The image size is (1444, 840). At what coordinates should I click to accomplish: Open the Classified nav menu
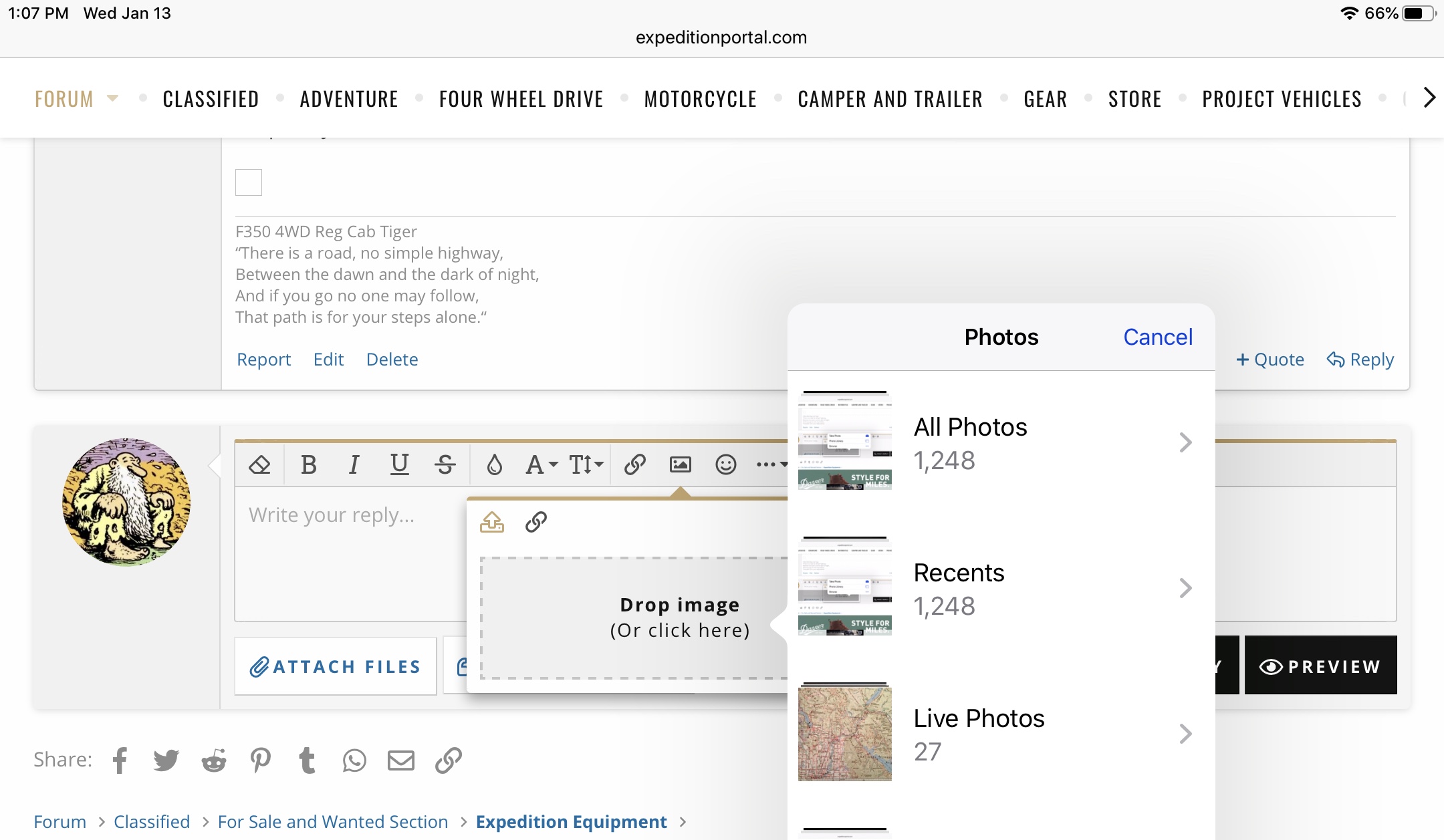[211, 99]
